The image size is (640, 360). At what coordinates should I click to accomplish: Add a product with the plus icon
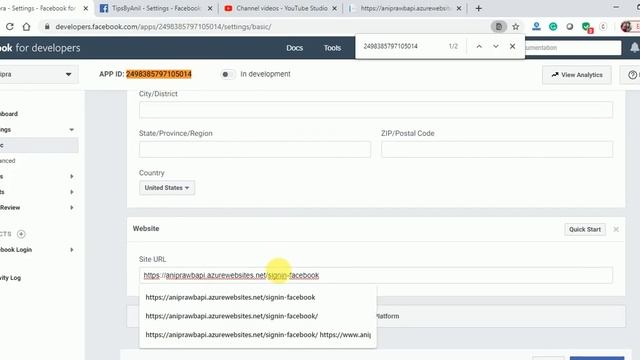tap(21, 234)
